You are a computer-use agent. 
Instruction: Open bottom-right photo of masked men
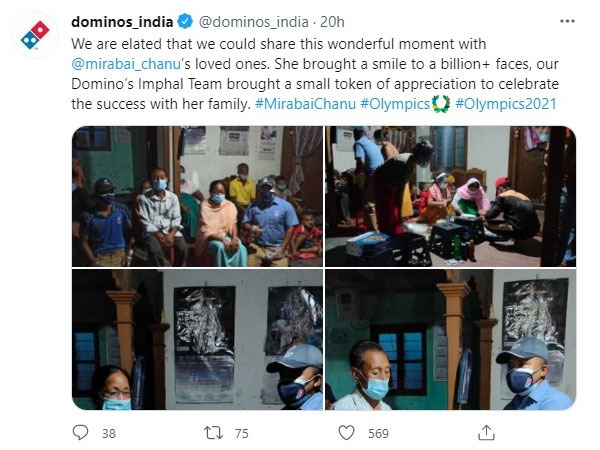(x=450, y=339)
